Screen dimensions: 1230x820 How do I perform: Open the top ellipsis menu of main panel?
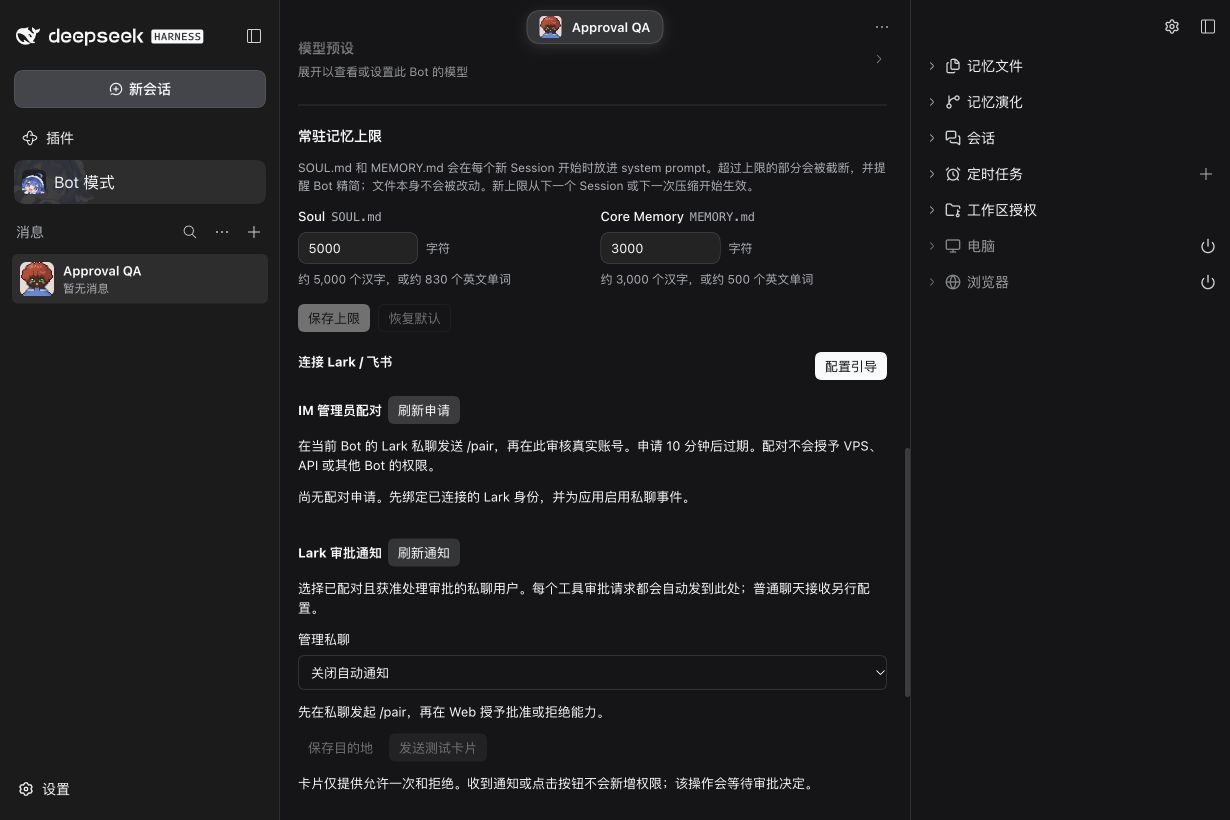(x=881, y=27)
